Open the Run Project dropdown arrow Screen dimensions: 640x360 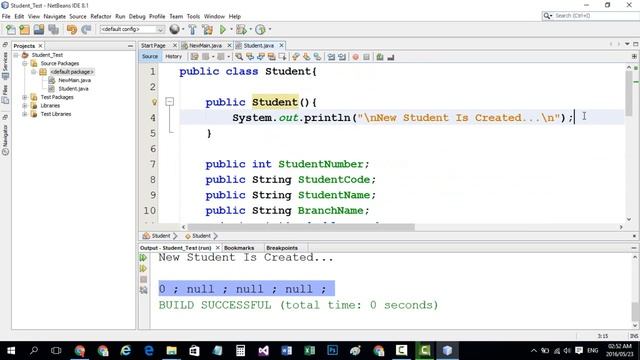[231, 29]
